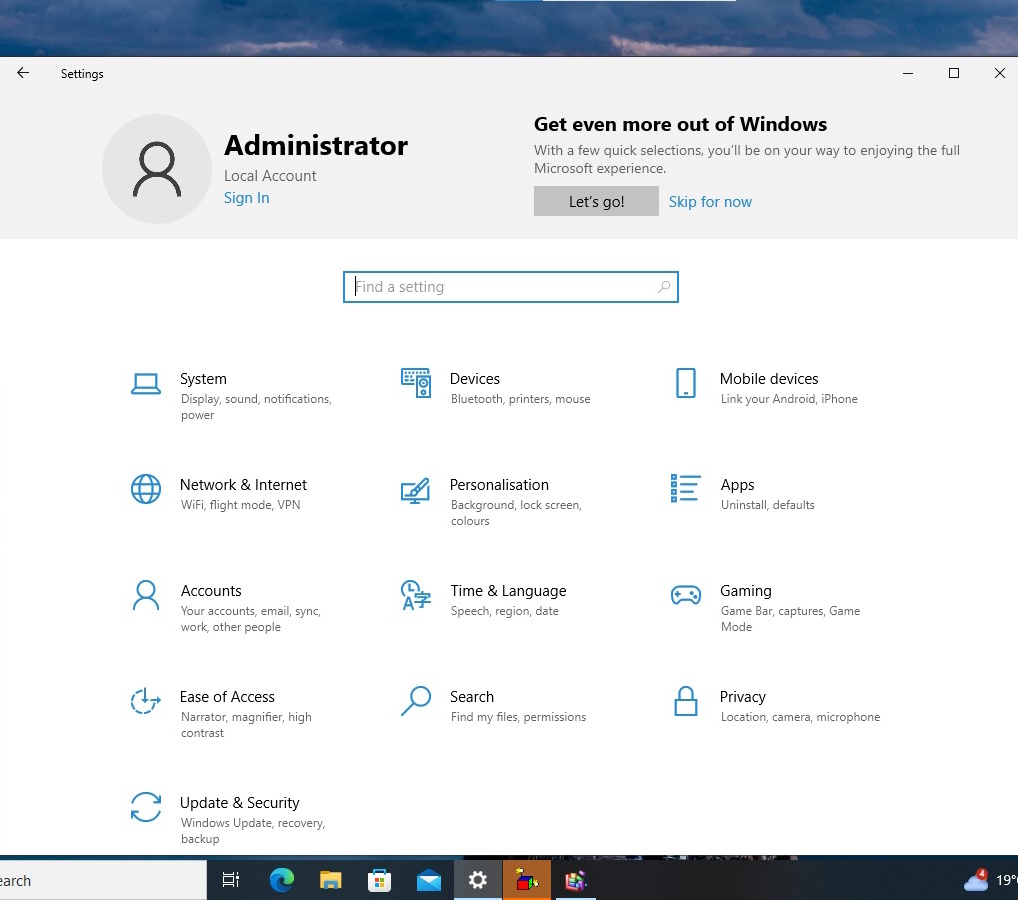The height and width of the screenshot is (900, 1018).
Task: Select the Privacy title text
Action: pos(742,697)
